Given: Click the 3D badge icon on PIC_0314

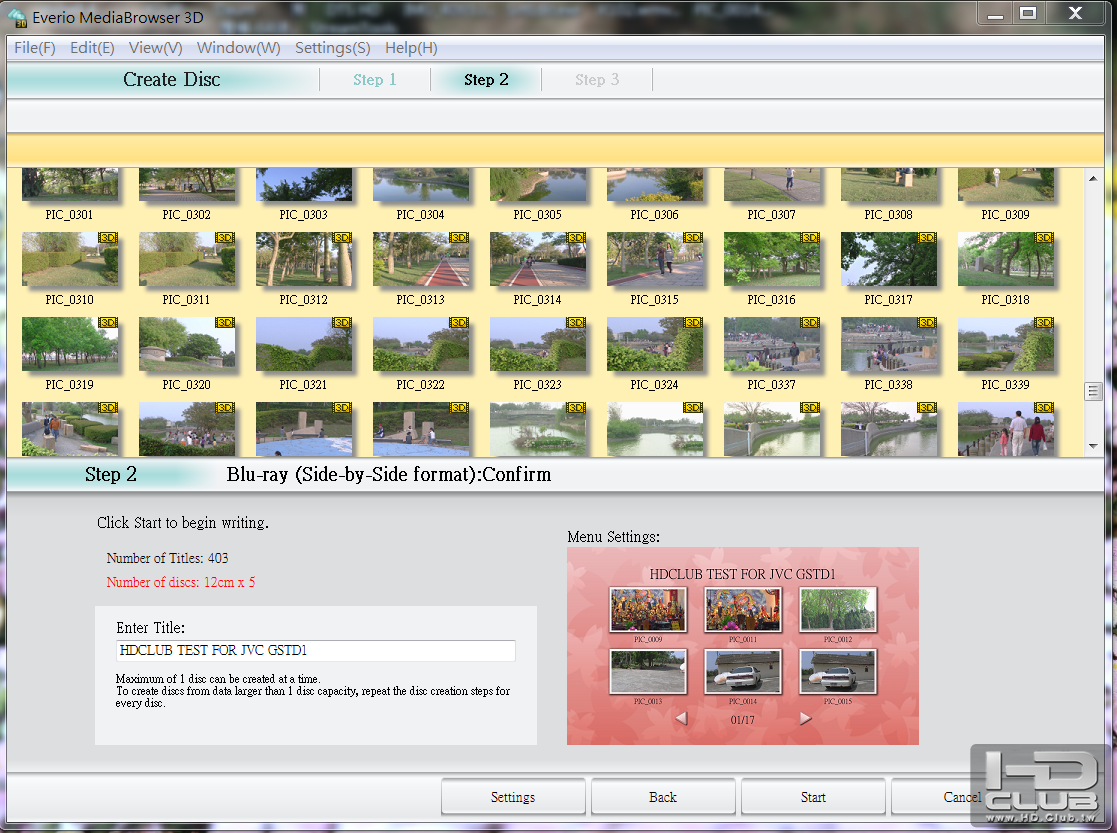Looking at the screenshot, I should pos(576,237).
